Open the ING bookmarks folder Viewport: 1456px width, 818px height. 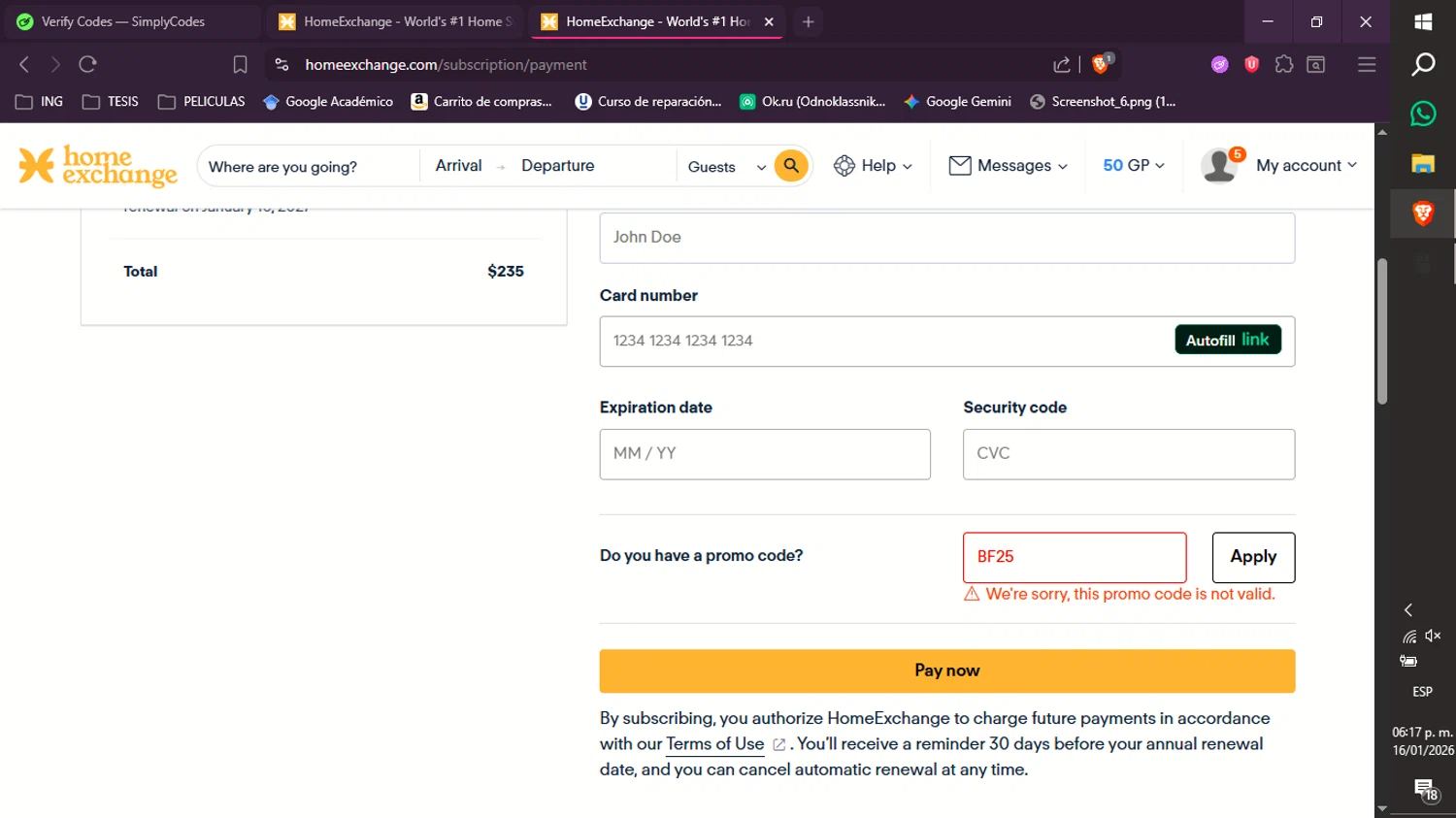pos(39,101)
